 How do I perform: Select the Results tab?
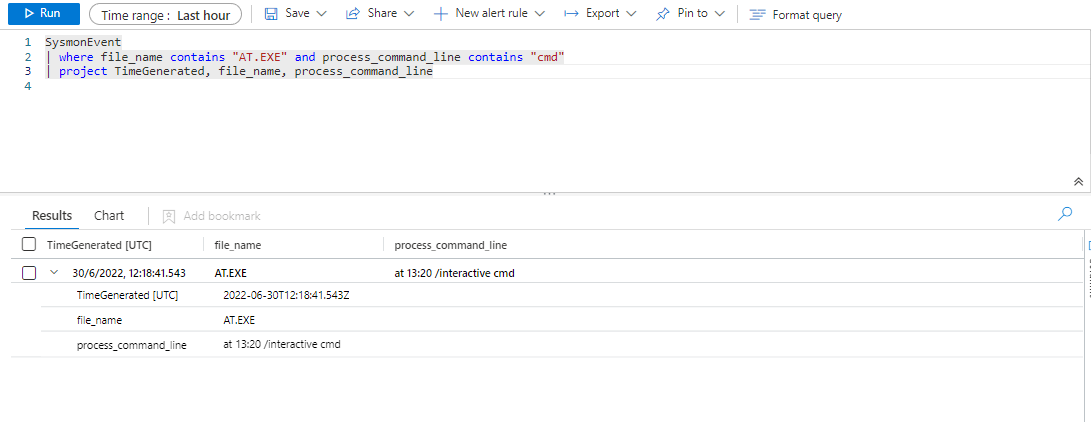(x=52, y=215)
